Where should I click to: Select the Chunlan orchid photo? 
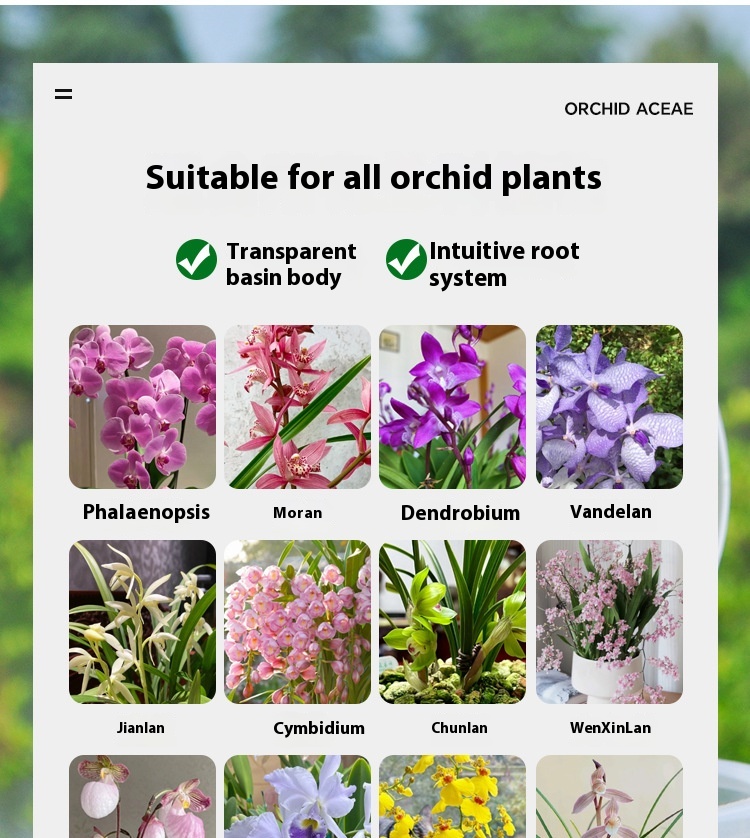[x=452, y=622]
